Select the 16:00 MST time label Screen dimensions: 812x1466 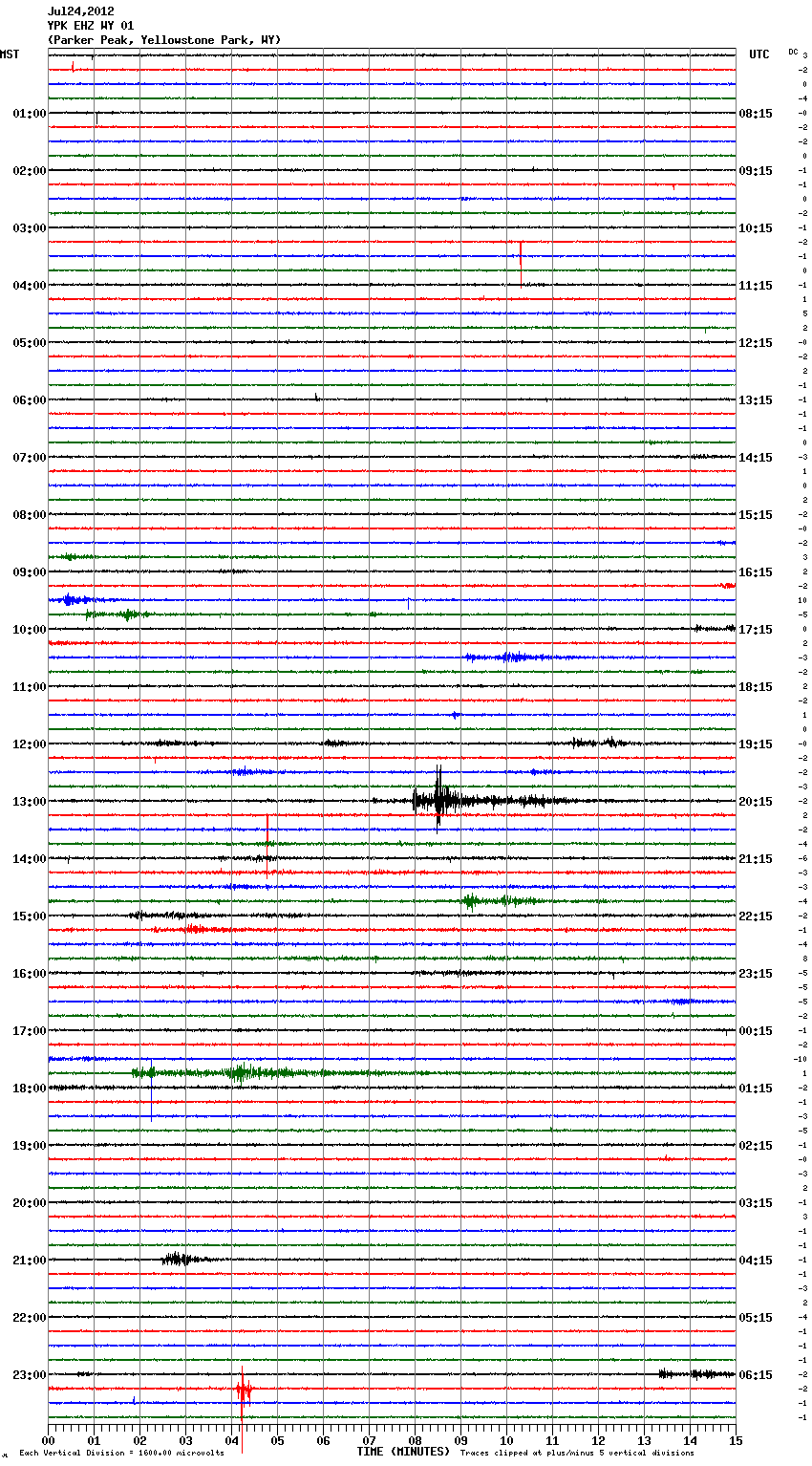[29, 974]
